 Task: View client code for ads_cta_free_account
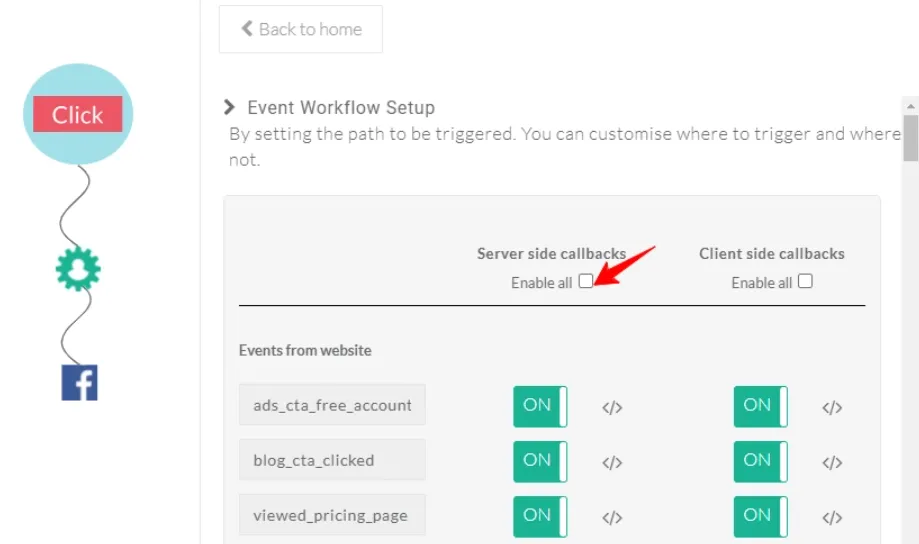point(832,407)
